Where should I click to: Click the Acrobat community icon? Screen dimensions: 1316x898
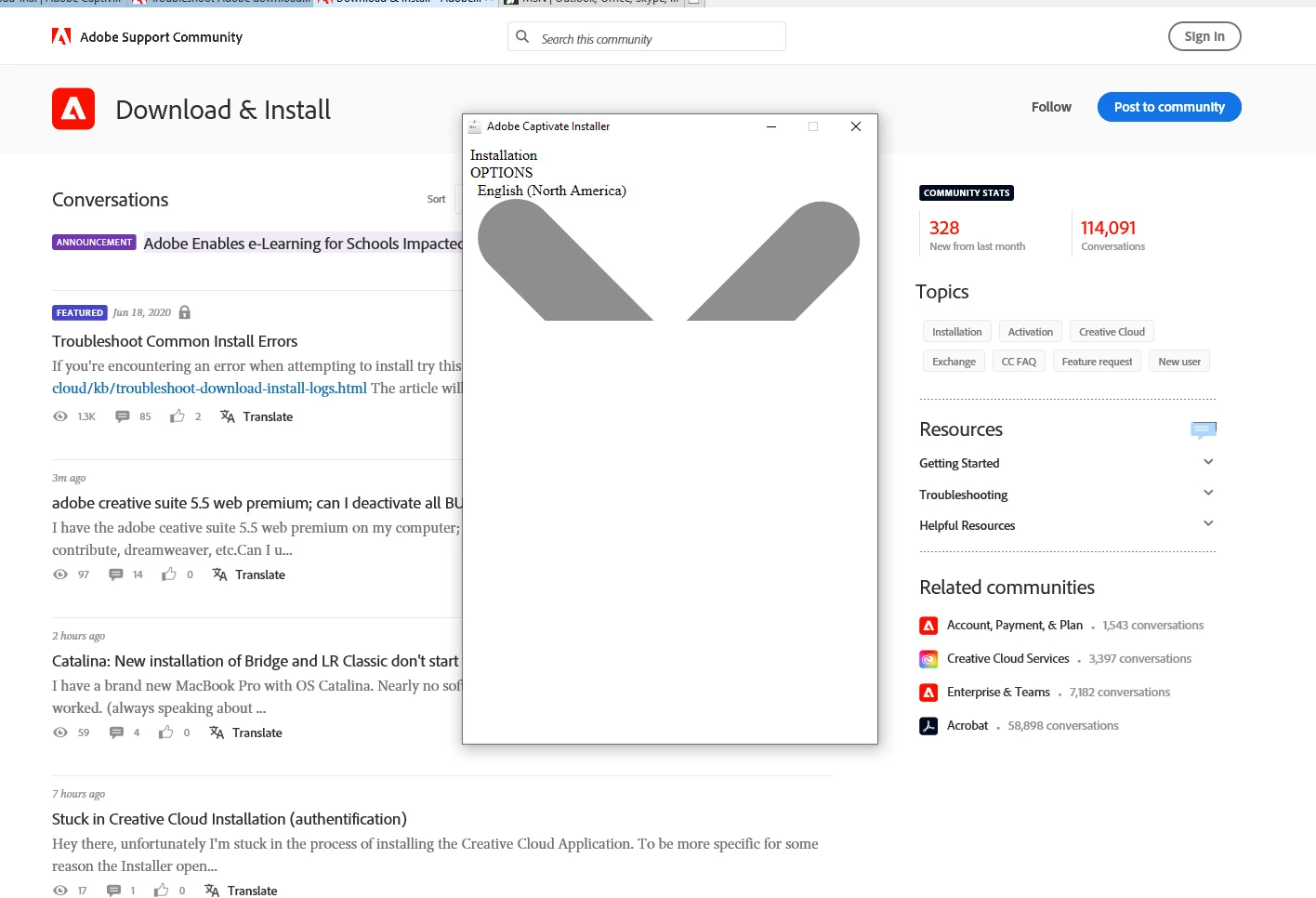tap(928, 726)
